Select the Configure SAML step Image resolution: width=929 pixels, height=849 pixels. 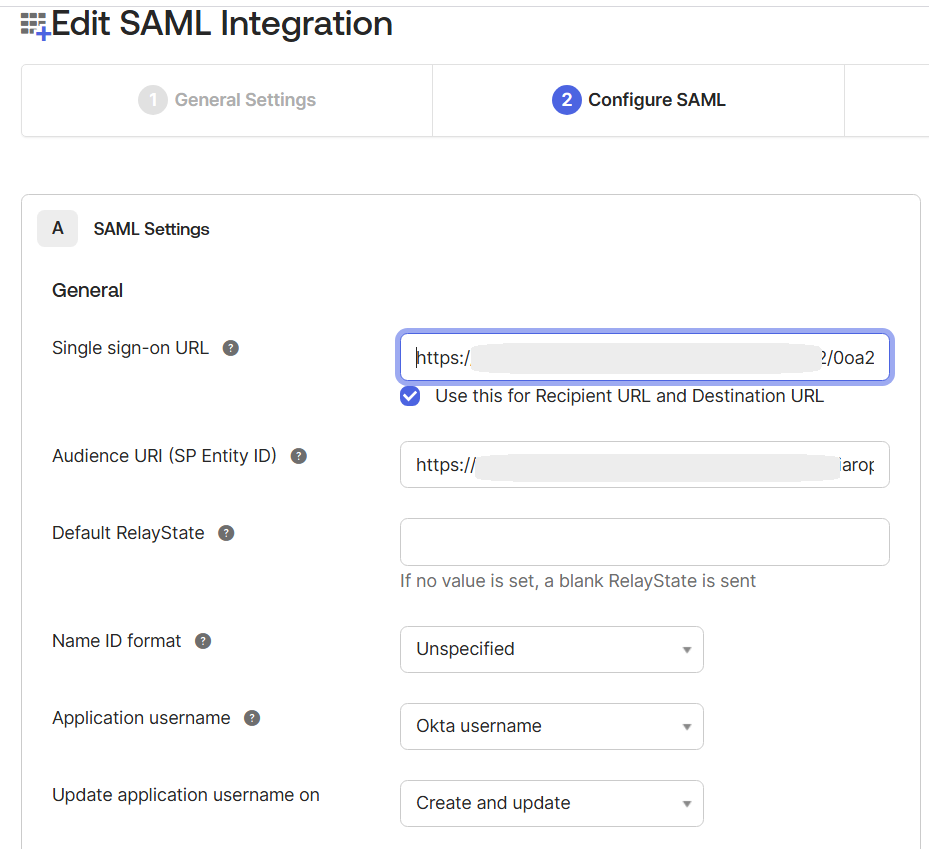(639, 100)
